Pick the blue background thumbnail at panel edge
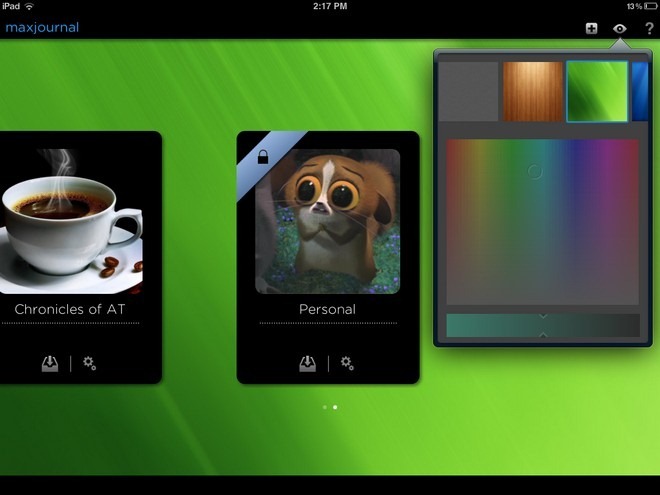The width and height of the screenshot is (660, 495). click(640, 91)
